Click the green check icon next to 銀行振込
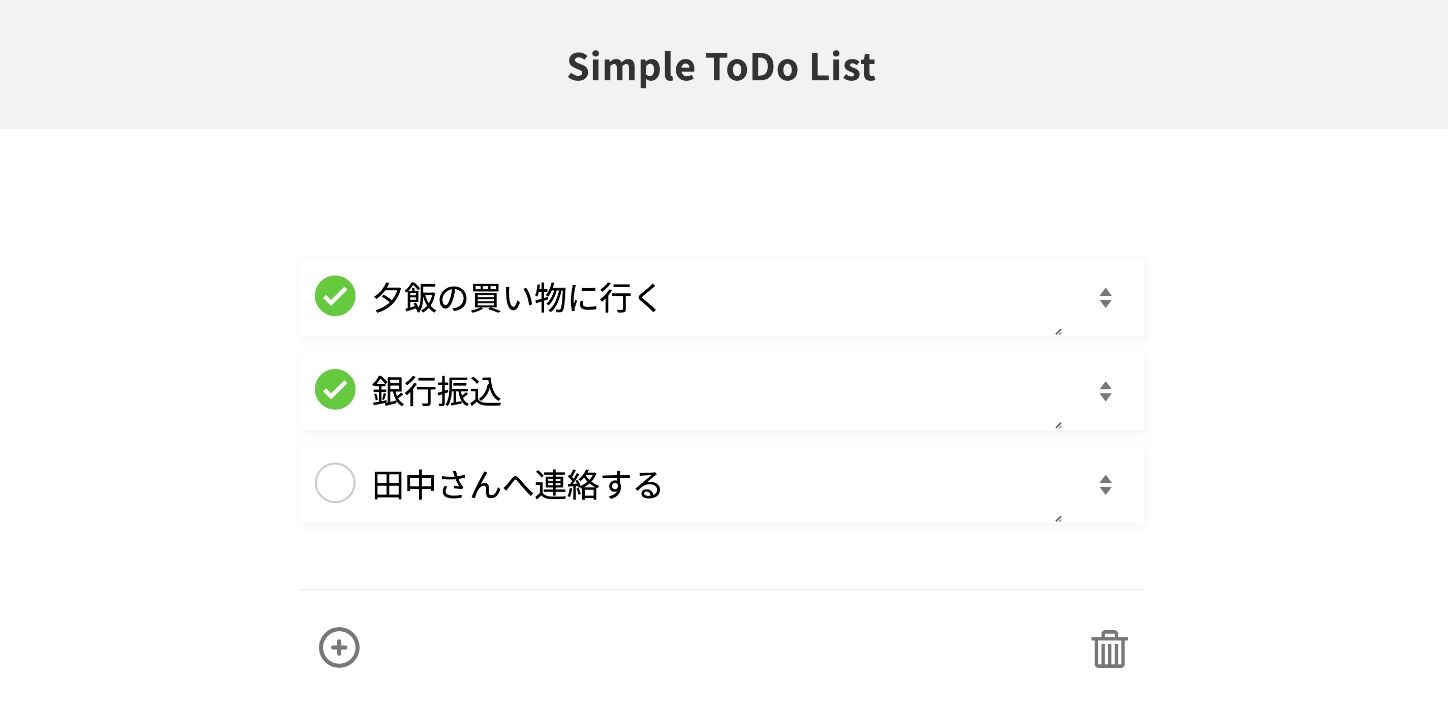The height and width of the screenshot is (724, 1448). coord(335,390)
